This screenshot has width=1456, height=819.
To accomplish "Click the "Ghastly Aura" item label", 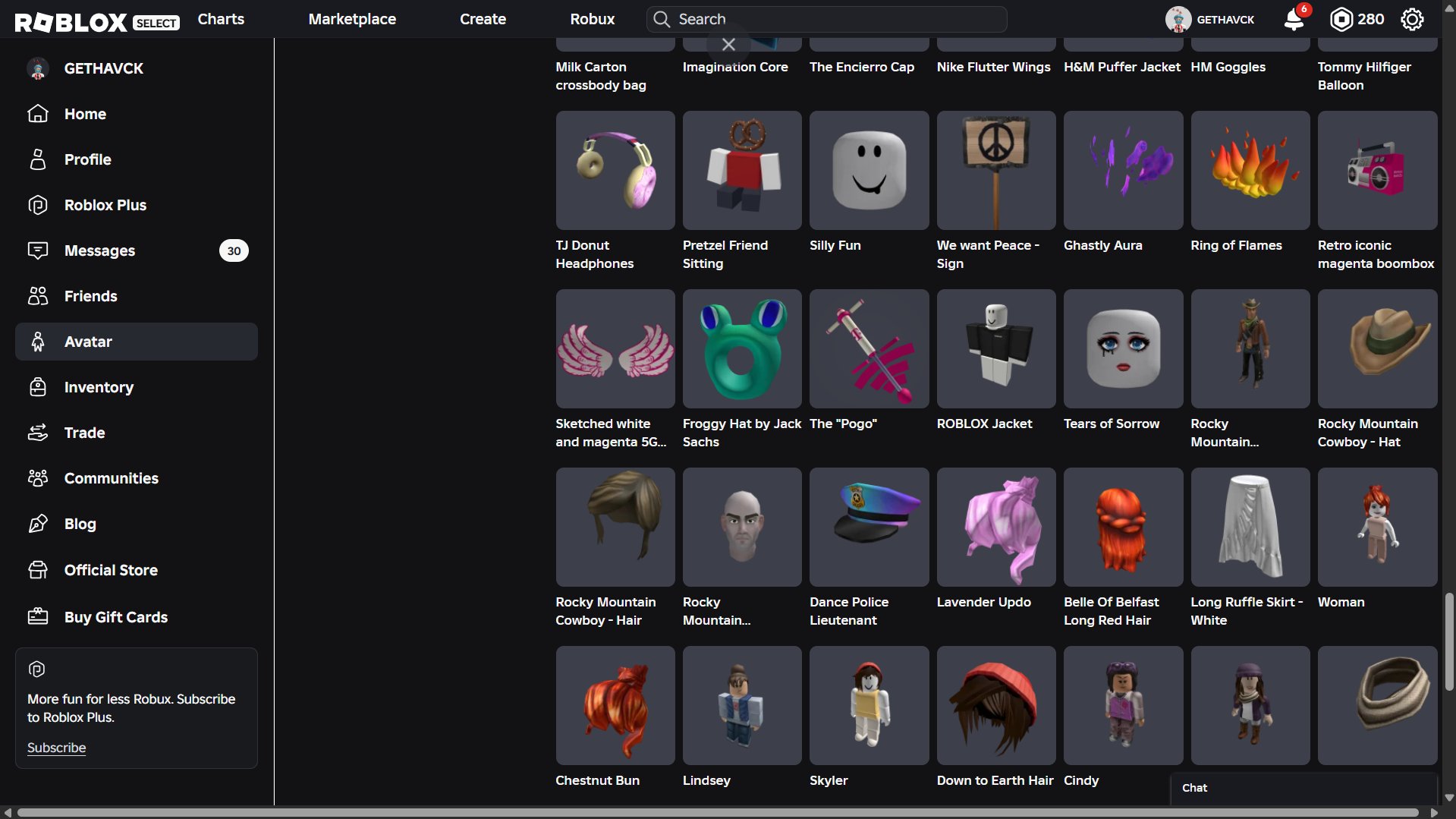I will pyautogui.click(x=1102, y=245).
